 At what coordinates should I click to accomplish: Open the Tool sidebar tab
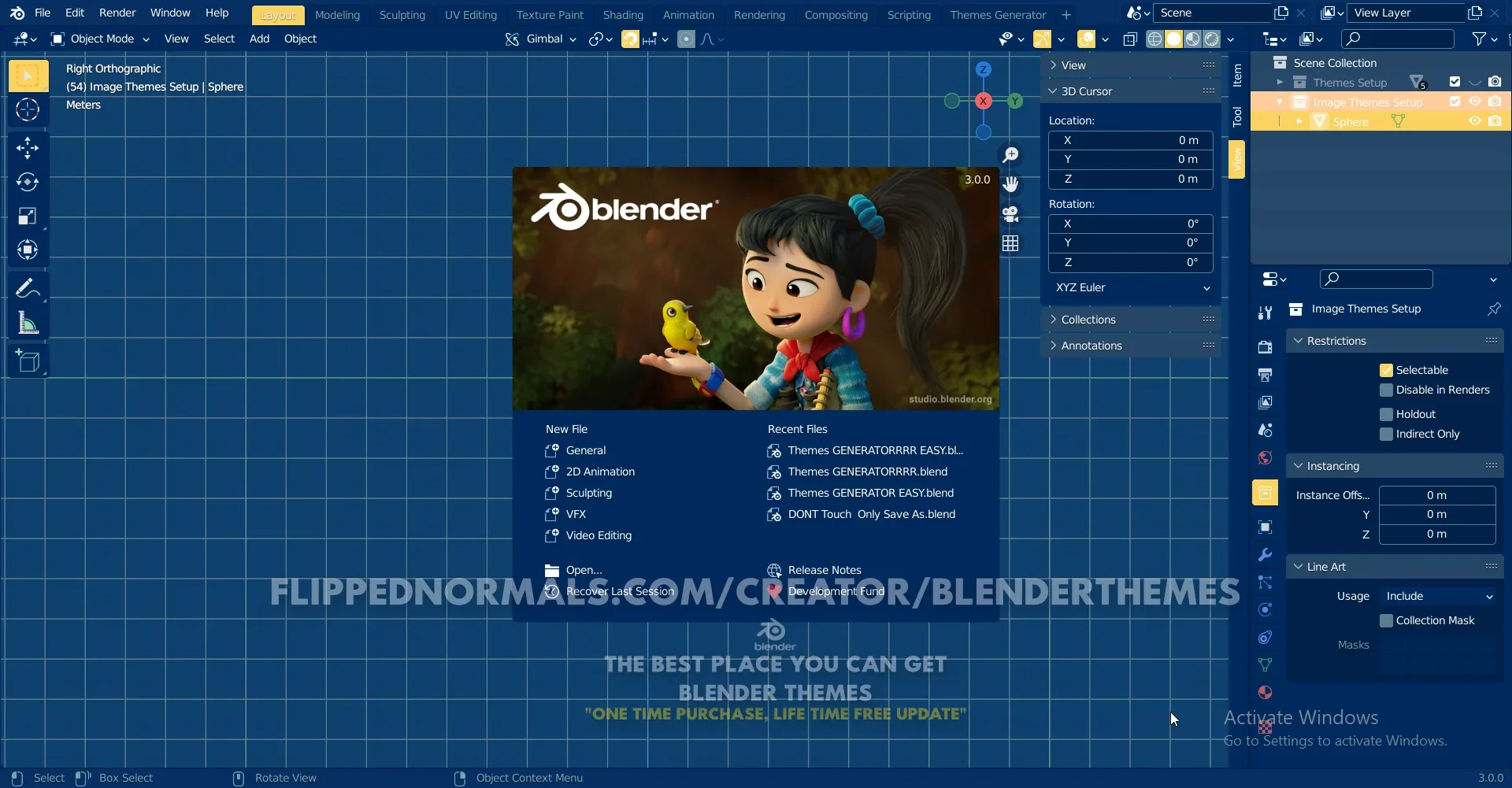coord(1237,117)
